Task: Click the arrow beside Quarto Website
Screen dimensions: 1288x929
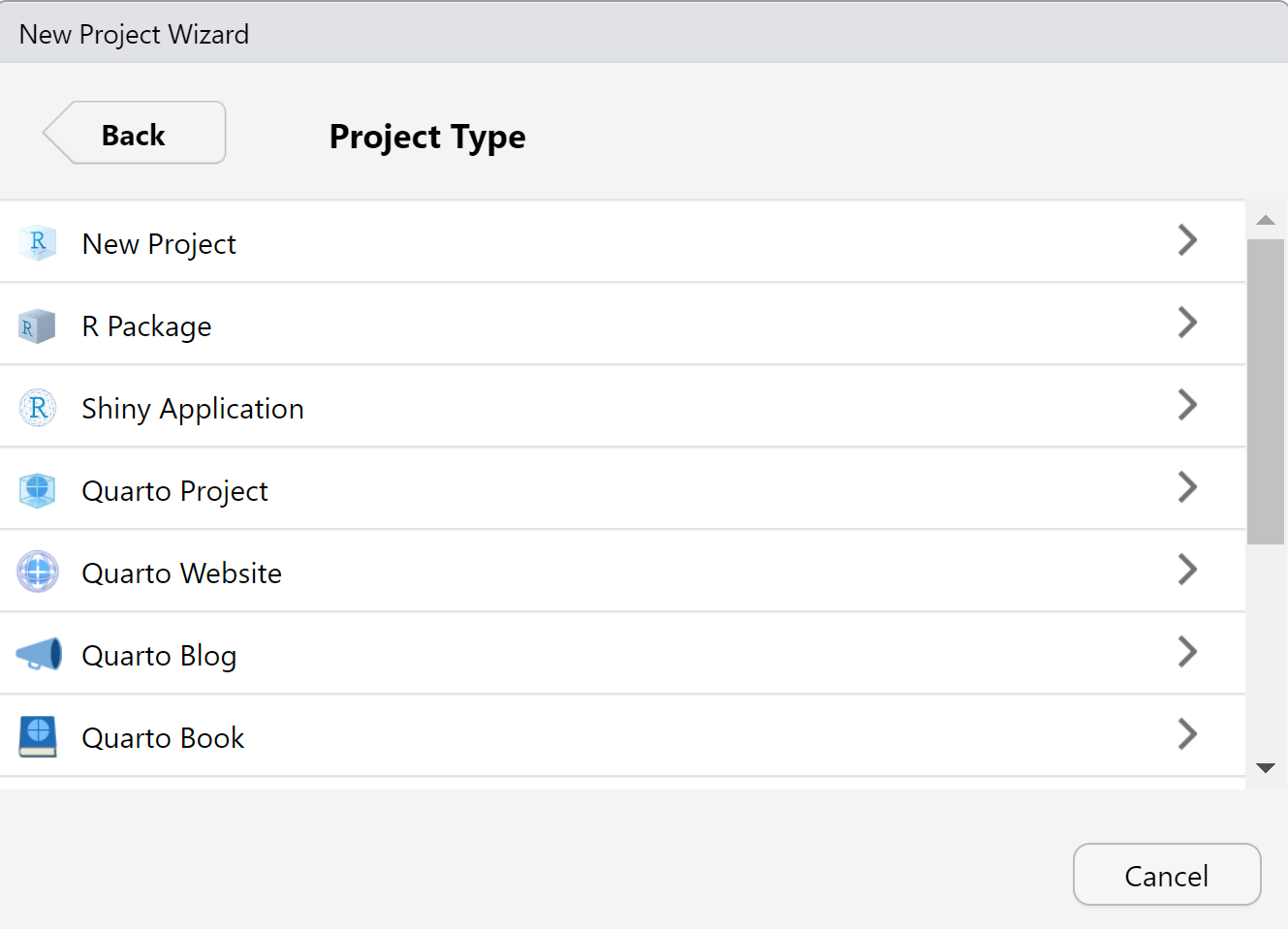Action: (x=1187, y=570)
